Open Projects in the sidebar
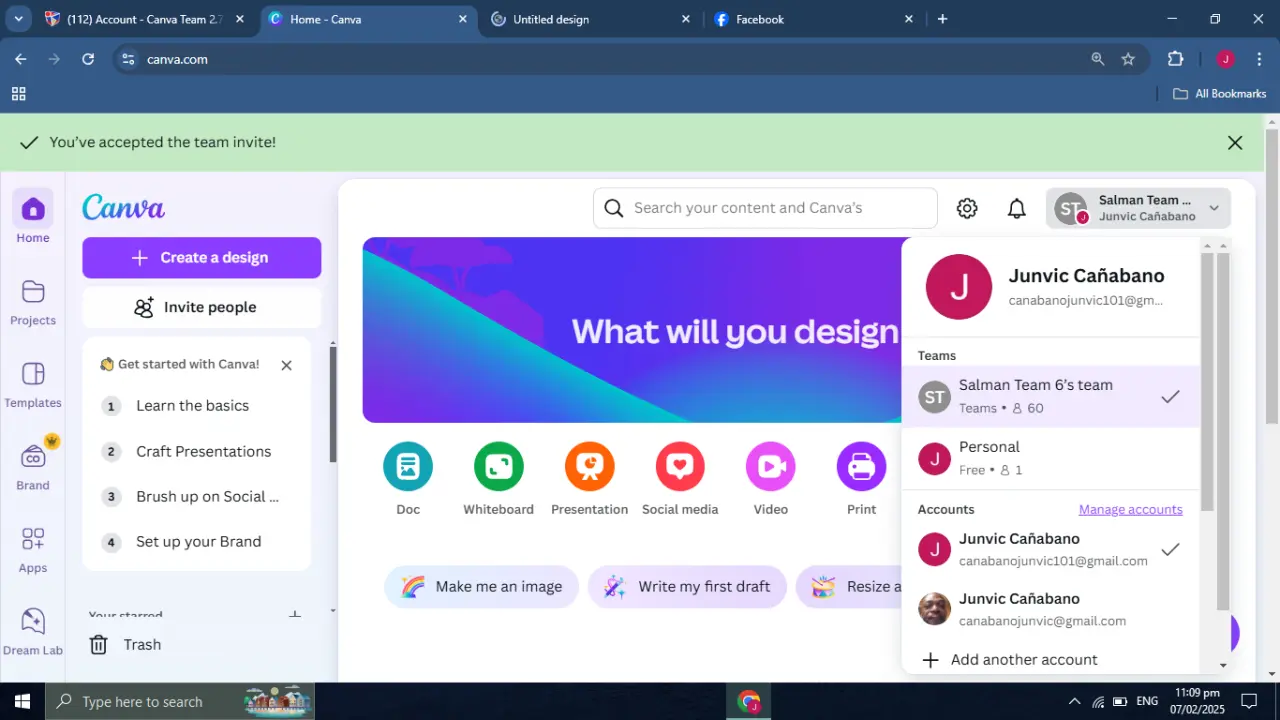1280x720 pixels. [x=33, y=301]
